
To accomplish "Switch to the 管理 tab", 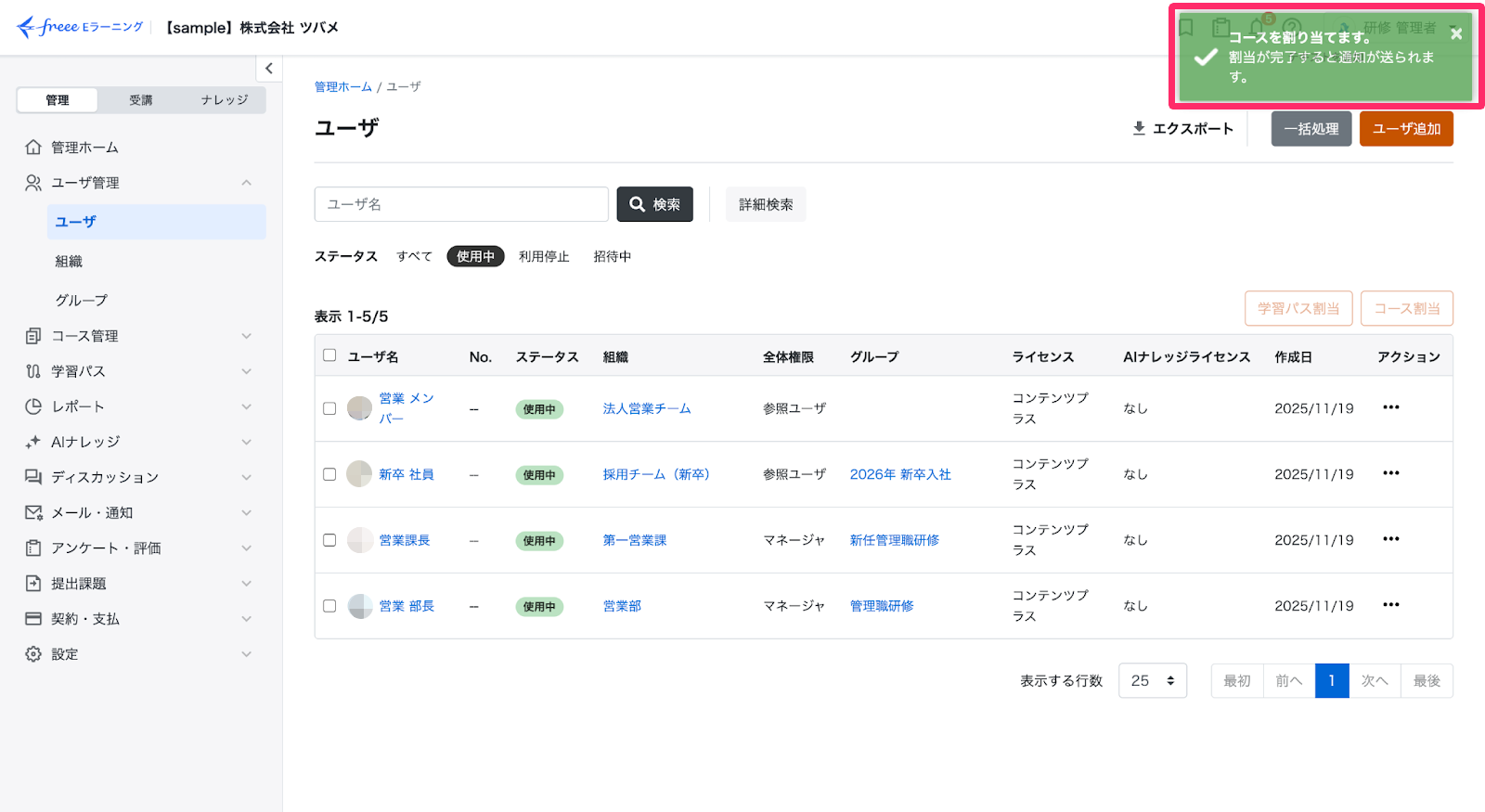I will 58,100.
